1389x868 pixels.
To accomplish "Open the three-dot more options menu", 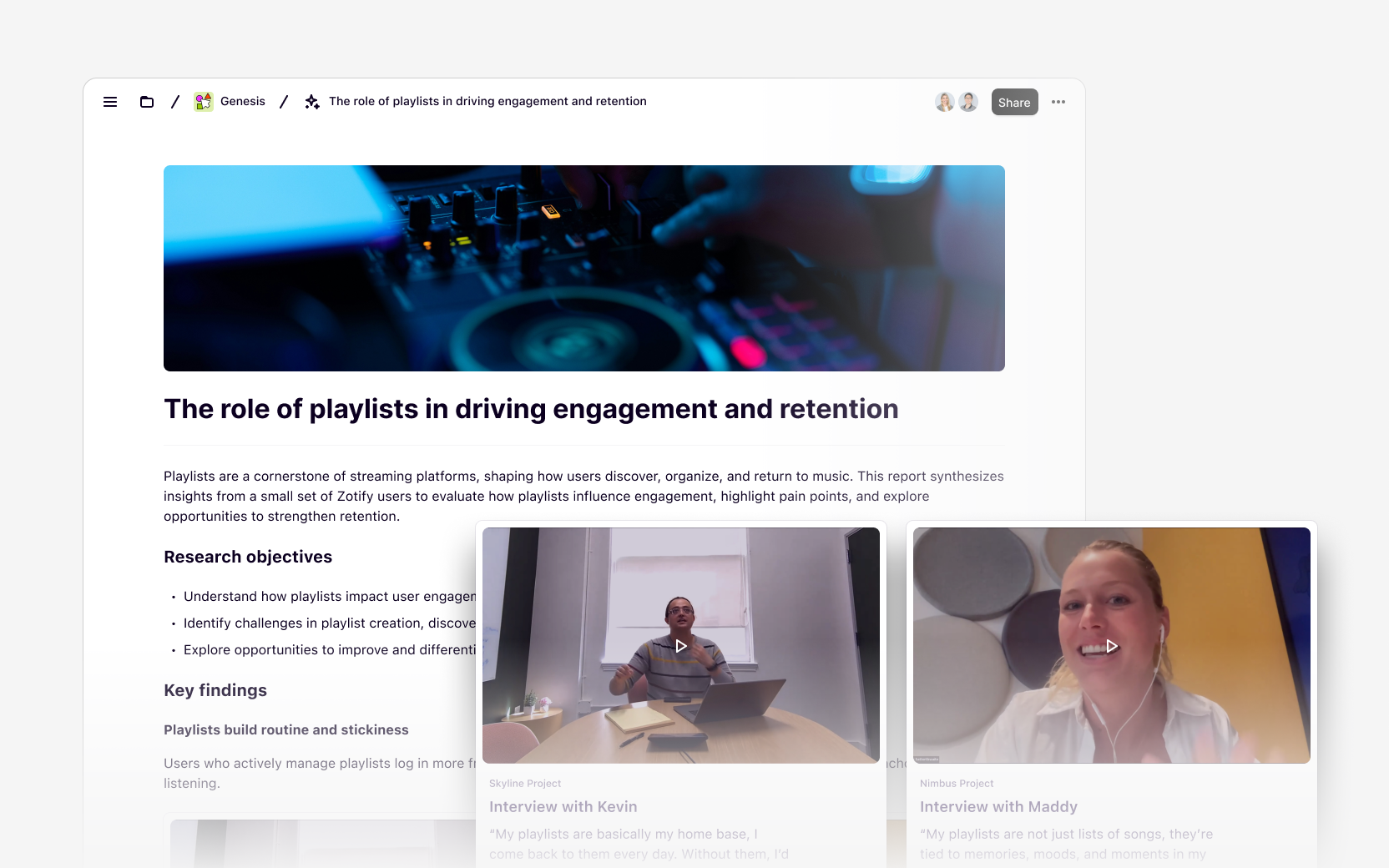I will point(1058,102).
